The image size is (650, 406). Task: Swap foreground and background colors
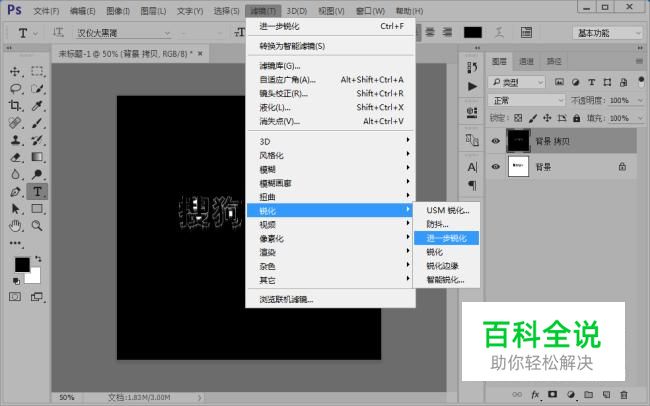click(x=38, y=259)
